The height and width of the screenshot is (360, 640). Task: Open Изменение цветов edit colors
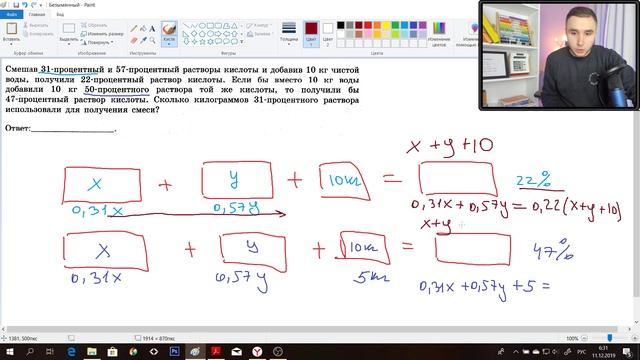tap(439, 34)
